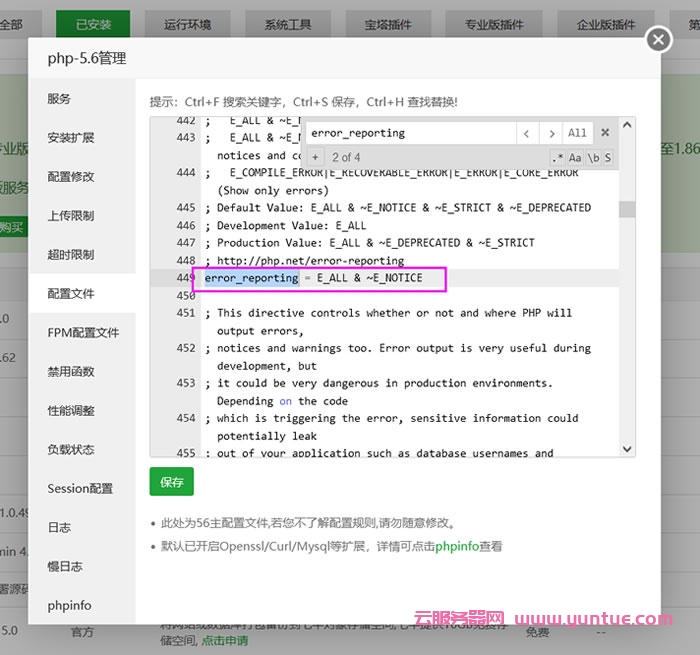Click the error_reporting search input
This screenshot has width=700, height=655.
click(410, 133)
